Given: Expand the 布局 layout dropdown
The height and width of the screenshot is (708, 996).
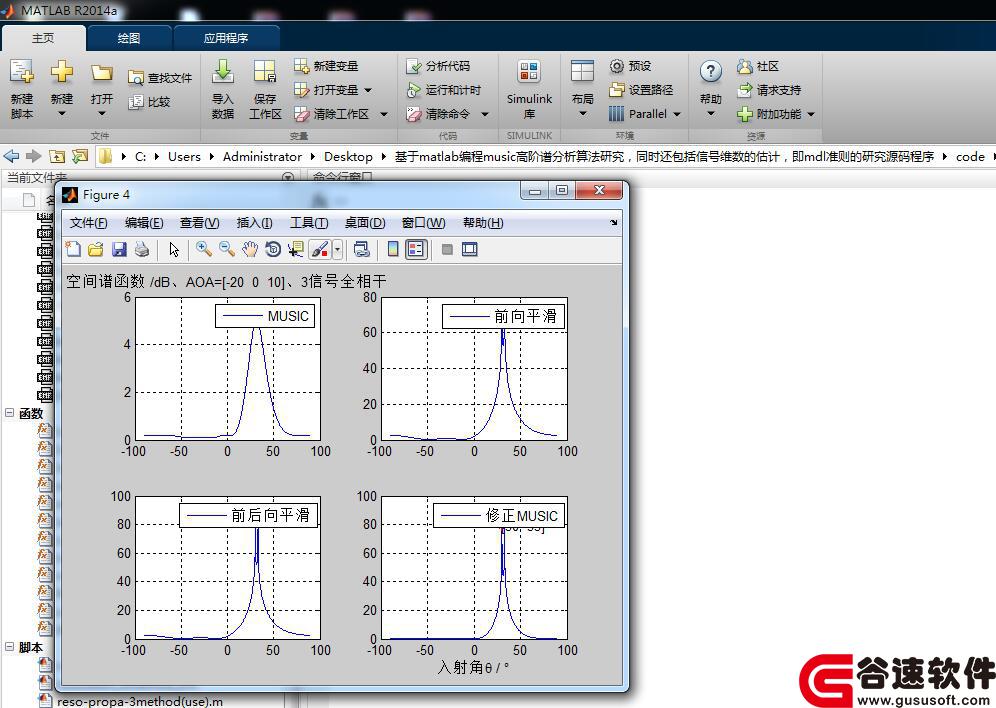Looking at the screenshot, I should (582, 114).
